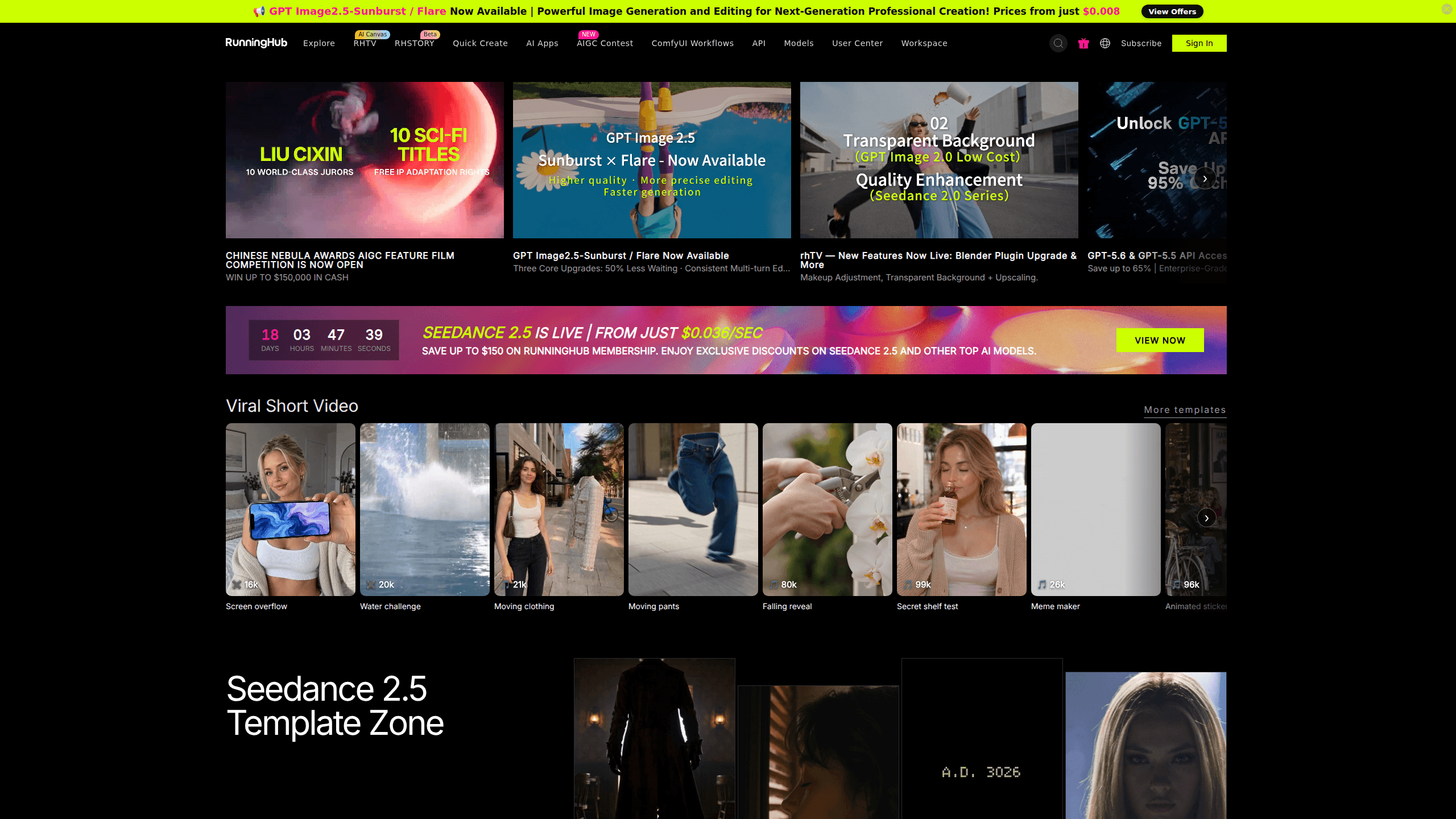Open the AI Apps page

click(x=542, y=43)
